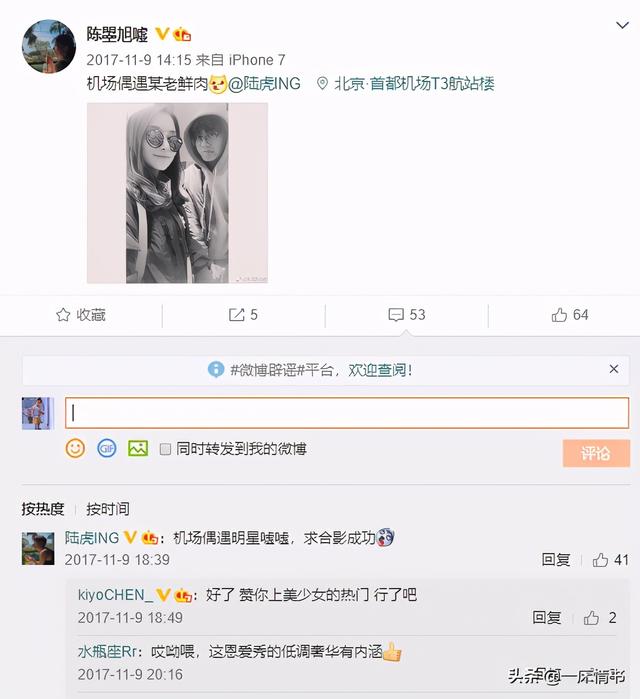This screenshot has width=640, height=699.
Task: Sort comments by 按时间 tab
Action: pyautogui.click(x=108, y=509)
